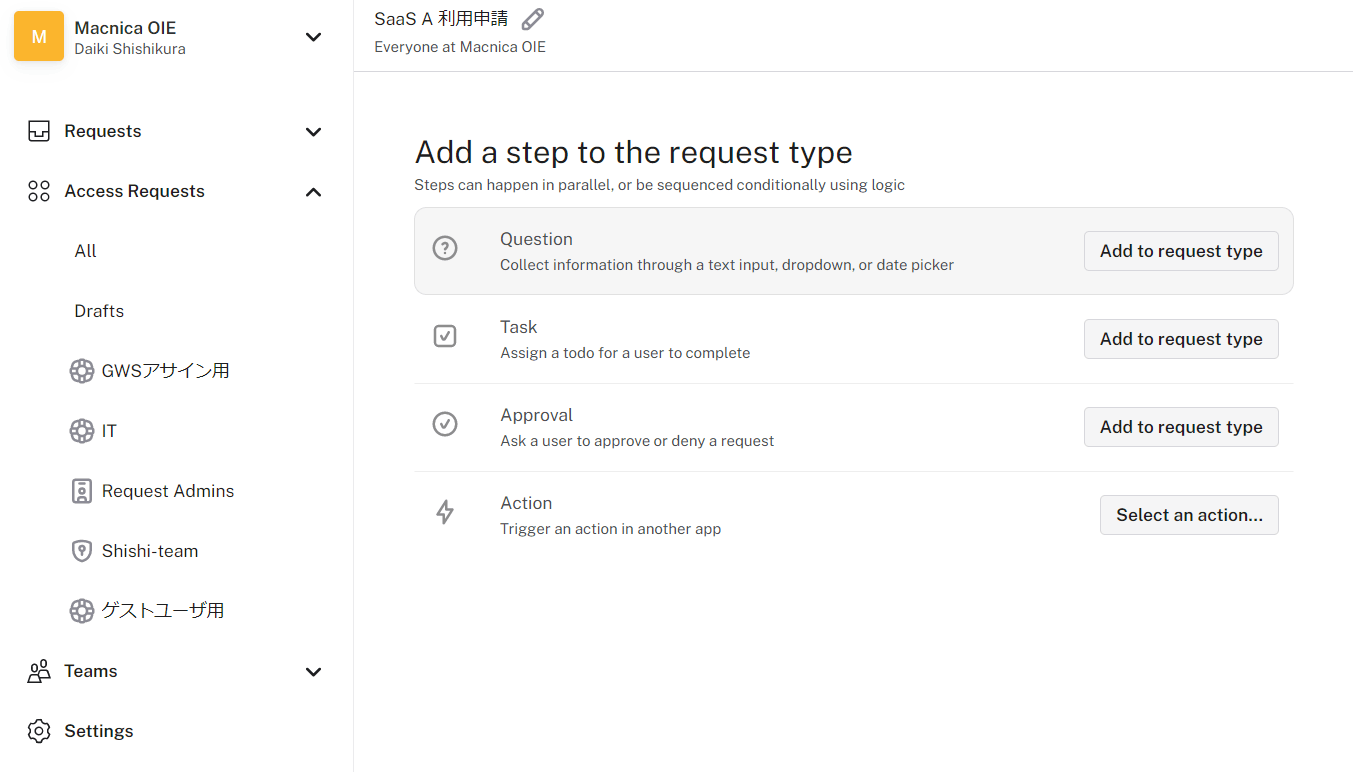Open the Macnica OIE workspace dropdown
The image size is (1353, 772).
click(313, 37)
